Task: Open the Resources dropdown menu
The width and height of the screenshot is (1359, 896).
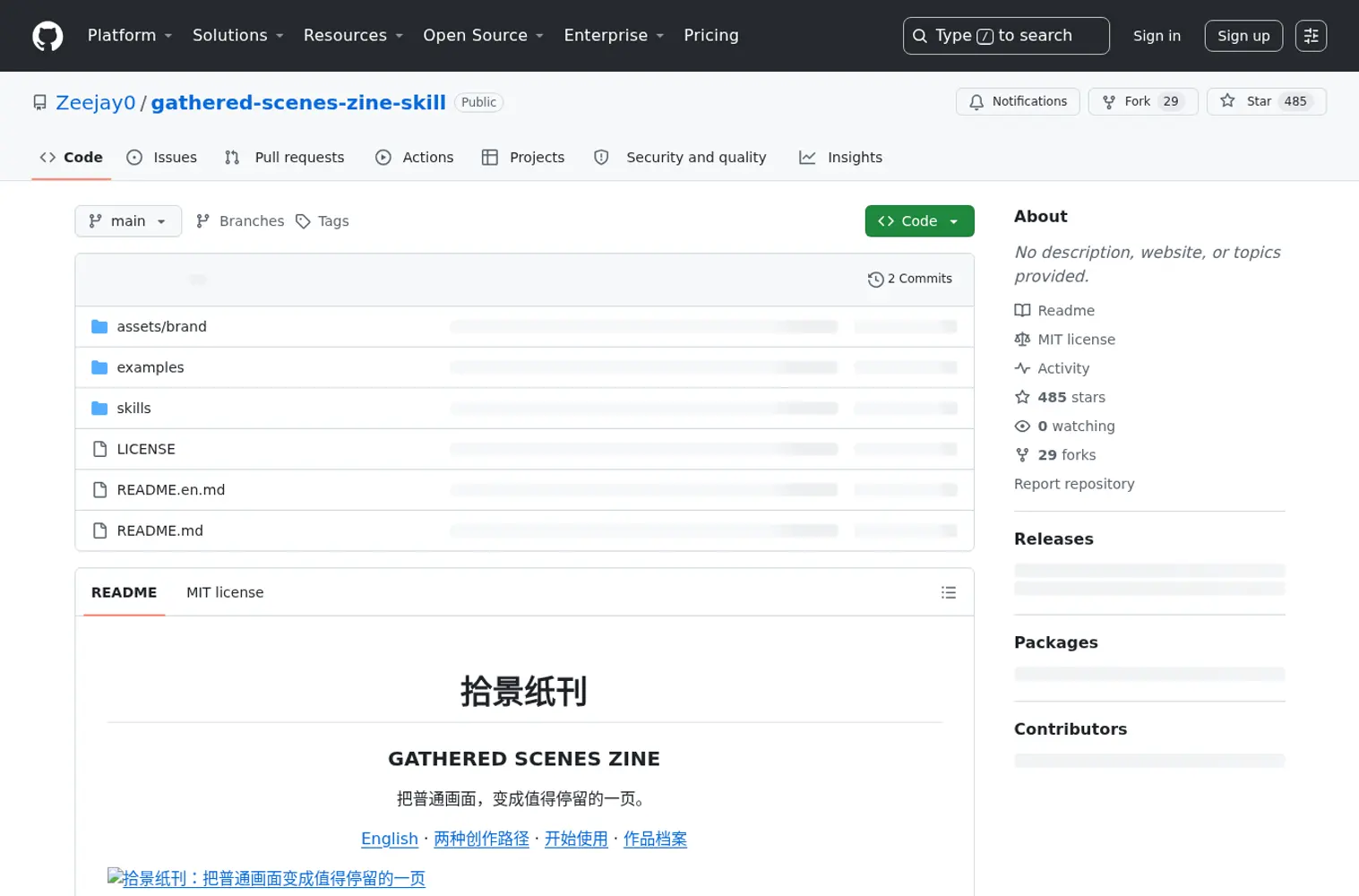Action: 353,36
